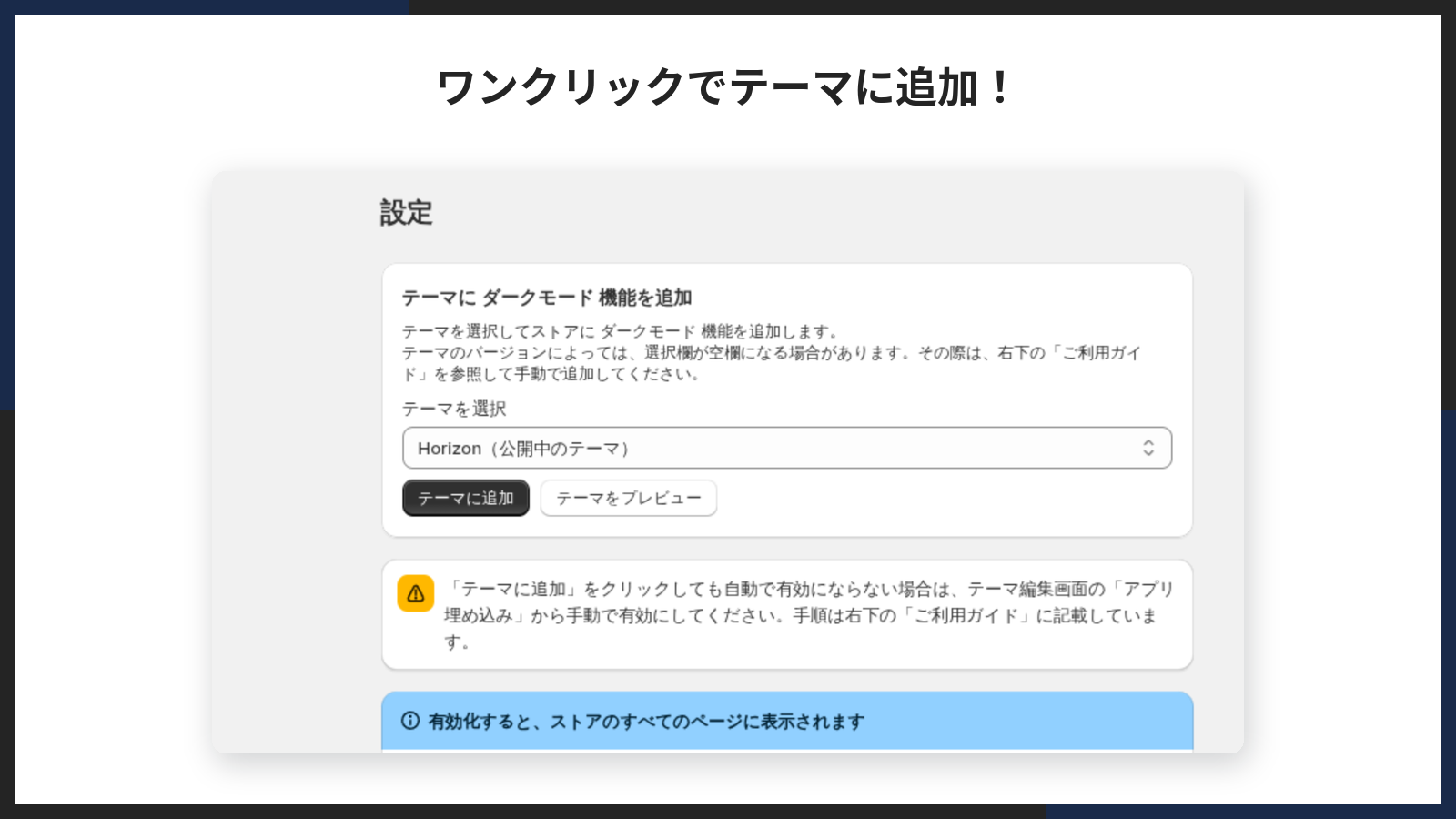The width and height of the screenshot is (1456, 819).
Task: Click the ワンクリックでテーマに追加！ headline
Action: (726, 87)
